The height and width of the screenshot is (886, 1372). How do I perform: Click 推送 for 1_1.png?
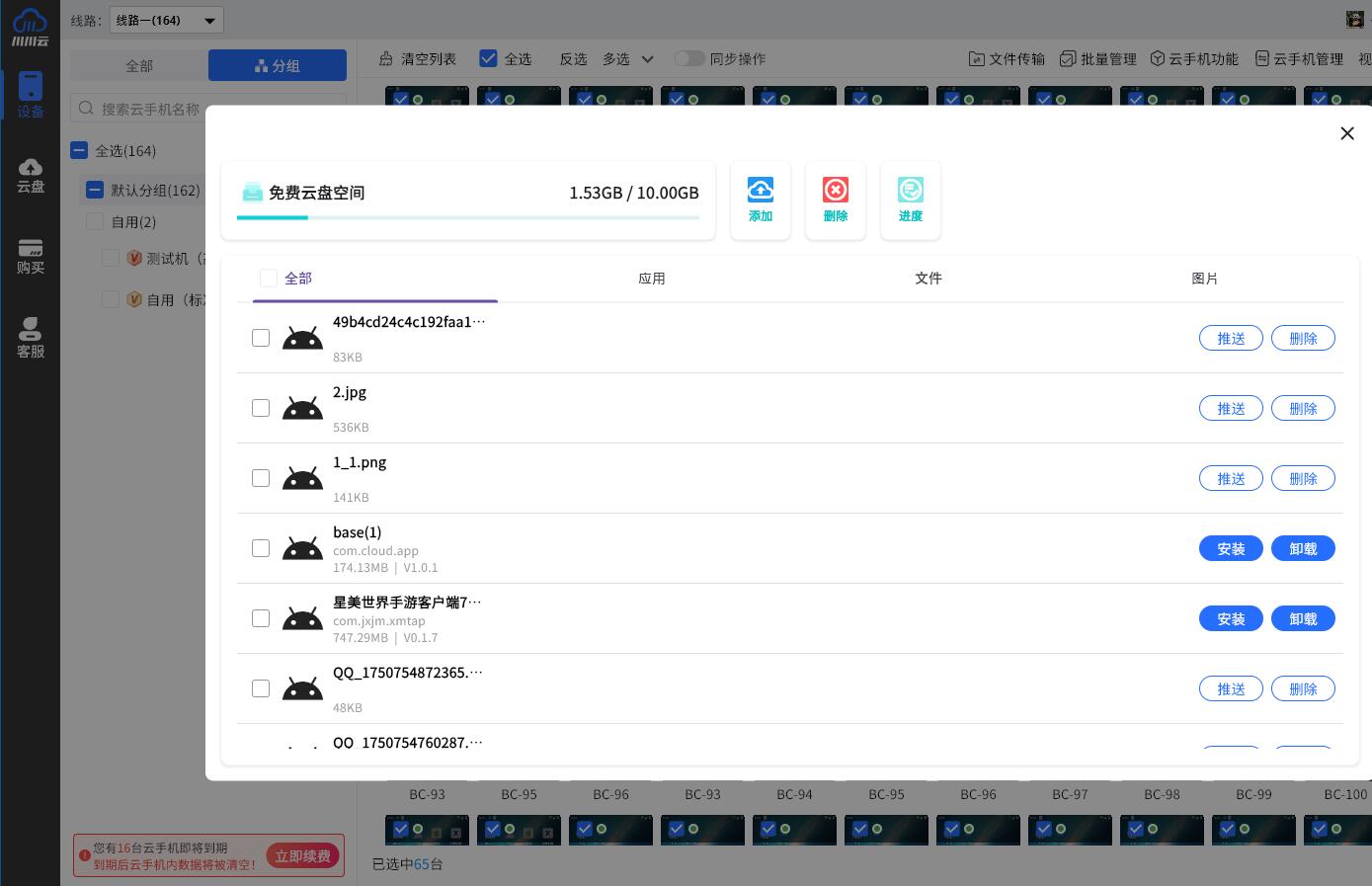[x=1230, y=478]
